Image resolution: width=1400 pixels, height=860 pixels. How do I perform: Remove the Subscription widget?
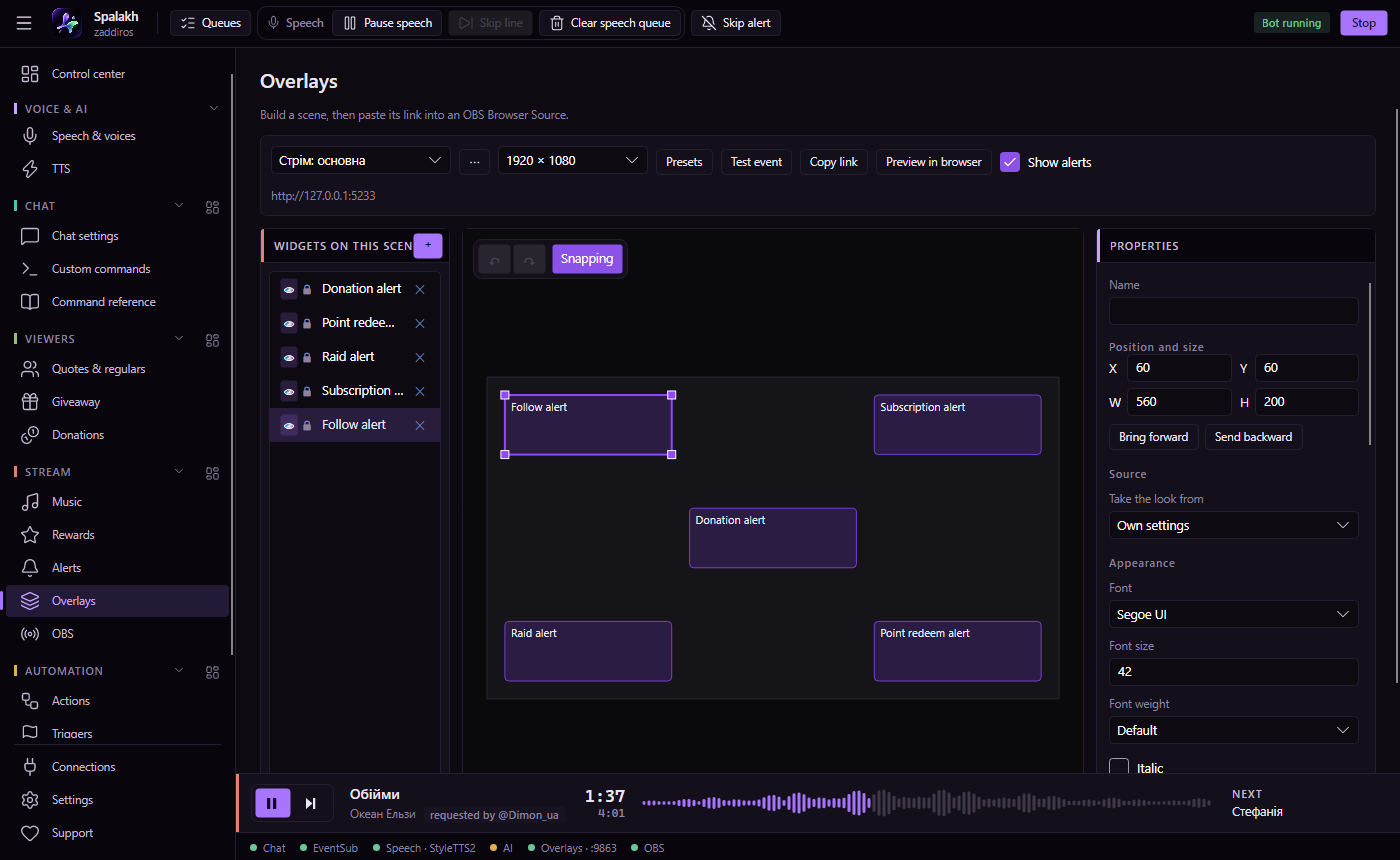click(x=420, y=391)
